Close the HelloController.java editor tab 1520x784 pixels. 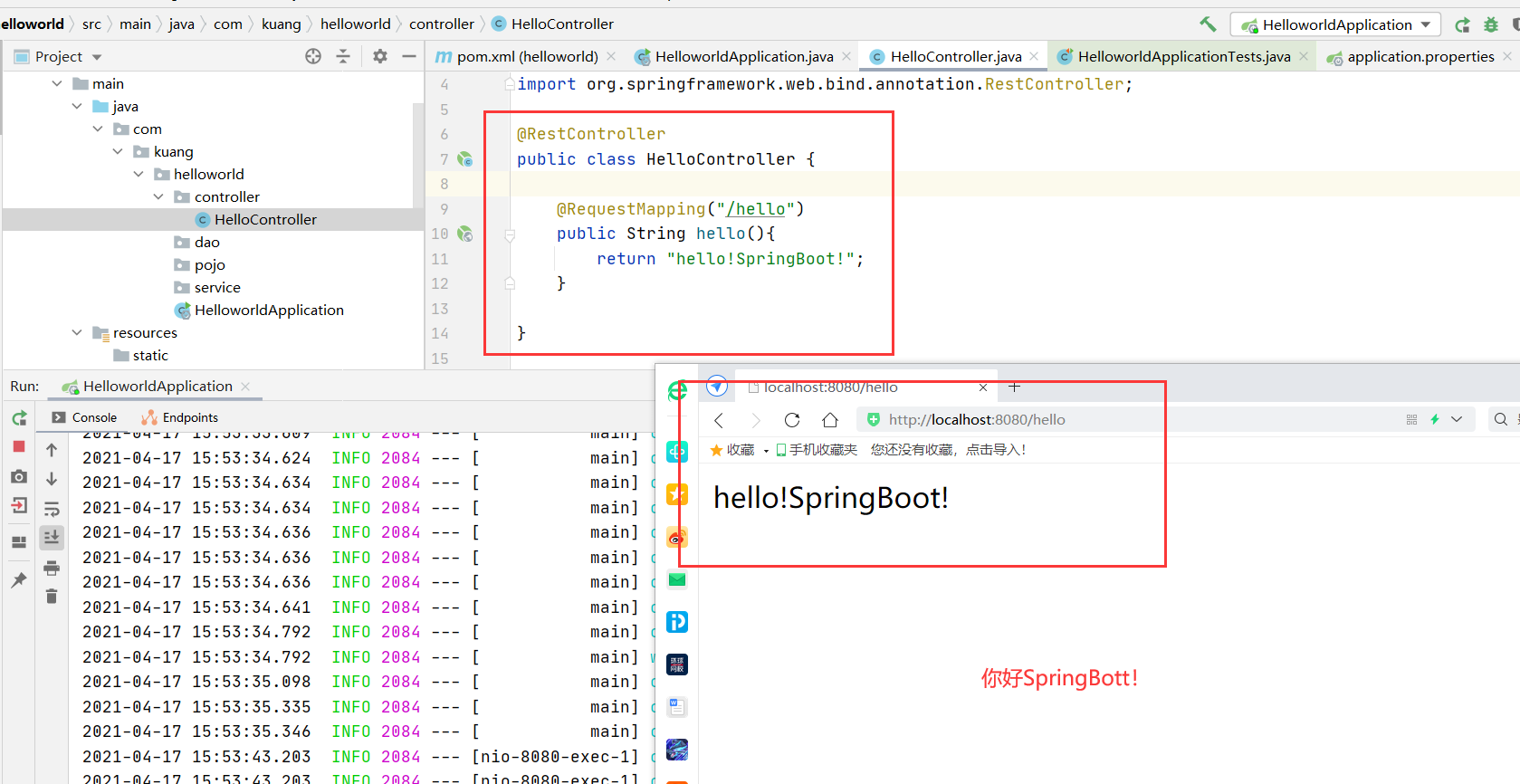tap(1034, 56)
